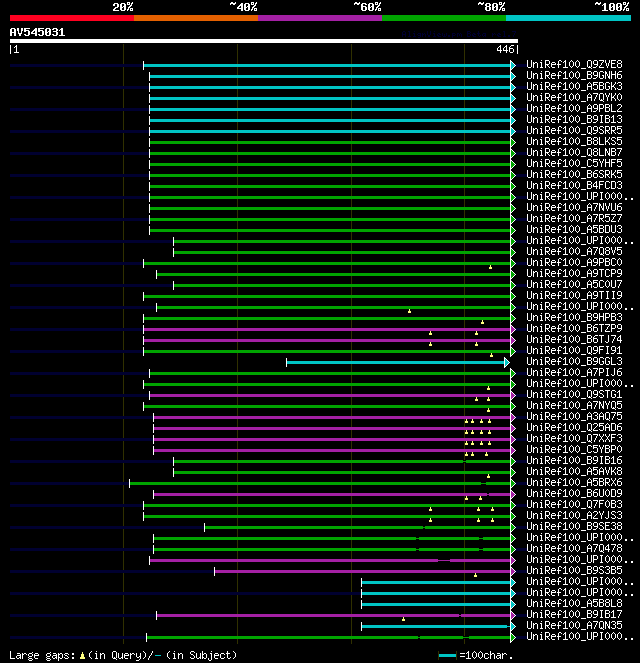Screen dimensions: 640x663
Task: Select the UniRef100_A3AQ75 purple alignment bar
Action: pyautogui.click(x=332, y=417)
